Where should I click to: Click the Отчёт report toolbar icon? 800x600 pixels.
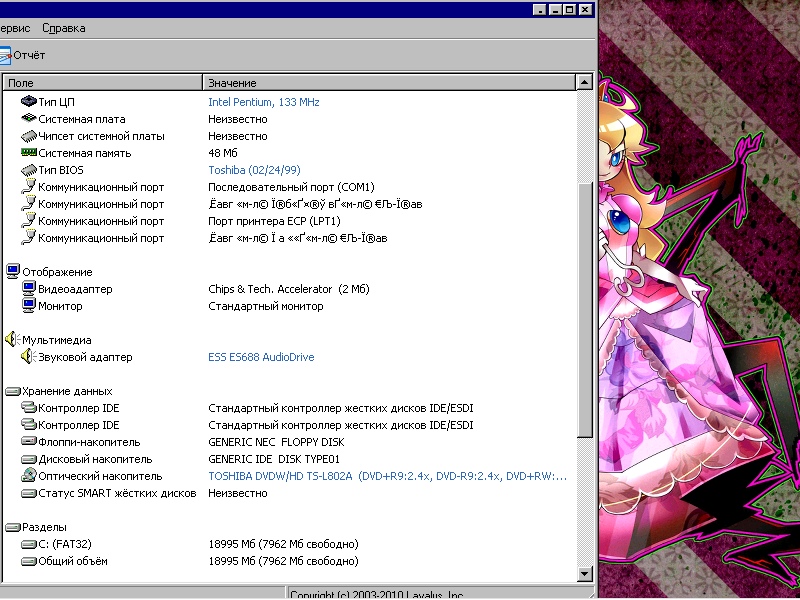pyautogui.click(x=5, y=55)
